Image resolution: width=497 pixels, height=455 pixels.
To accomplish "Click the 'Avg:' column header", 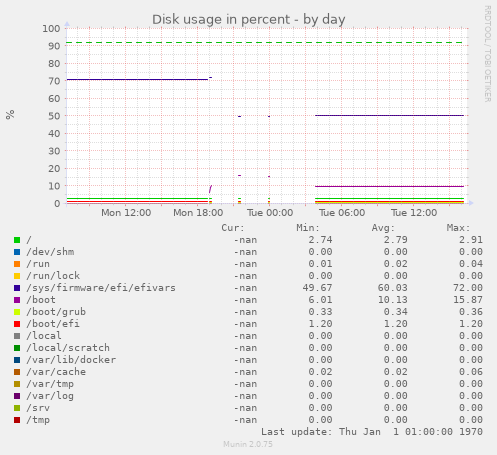I will pos(383,228).
